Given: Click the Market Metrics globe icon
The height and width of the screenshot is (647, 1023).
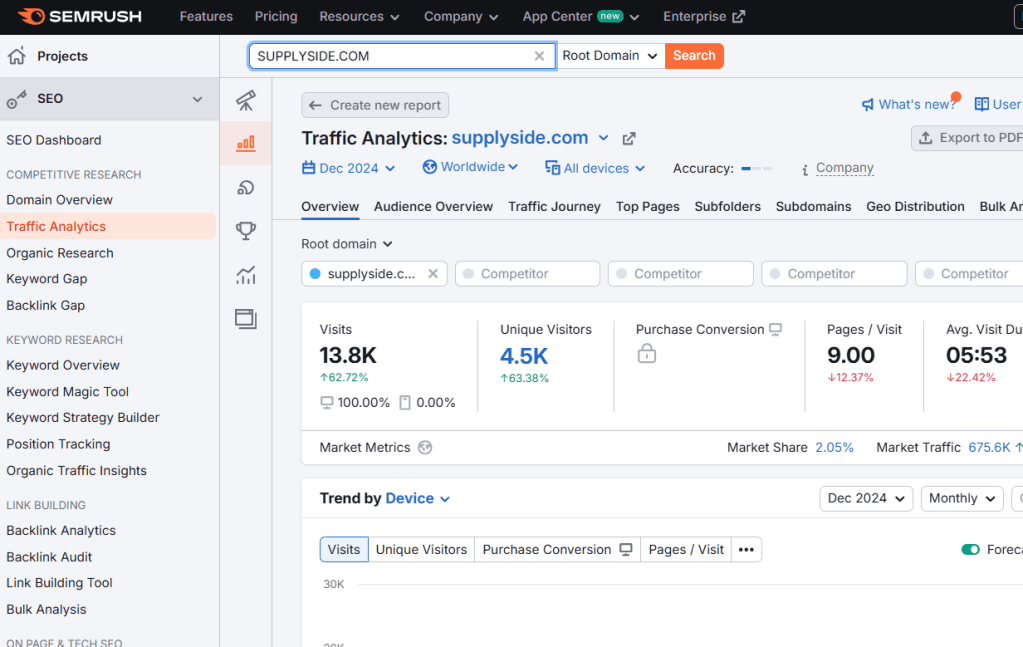Looking at the screenshot, I should (425, 448).
